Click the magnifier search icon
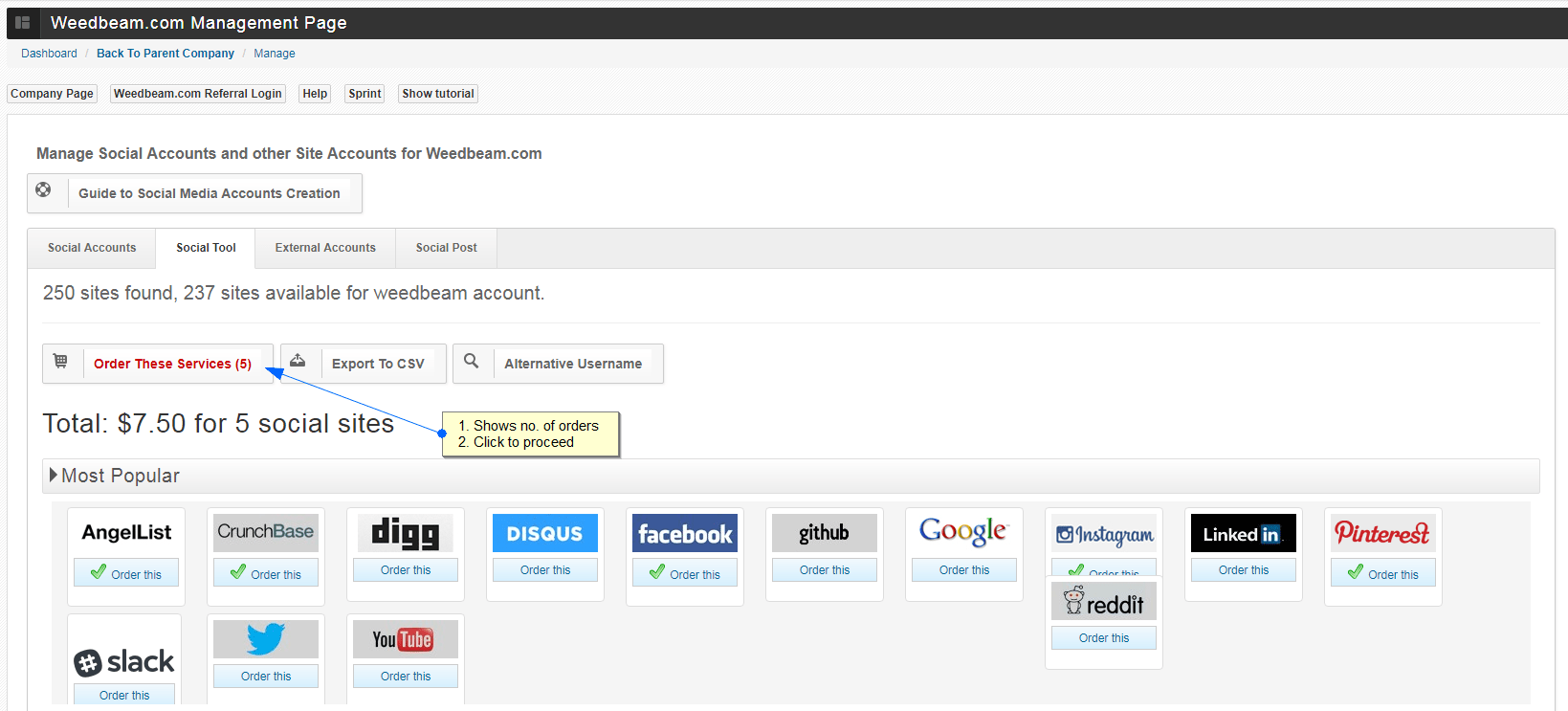This screenshot has width=1568, height=711. 472,361
